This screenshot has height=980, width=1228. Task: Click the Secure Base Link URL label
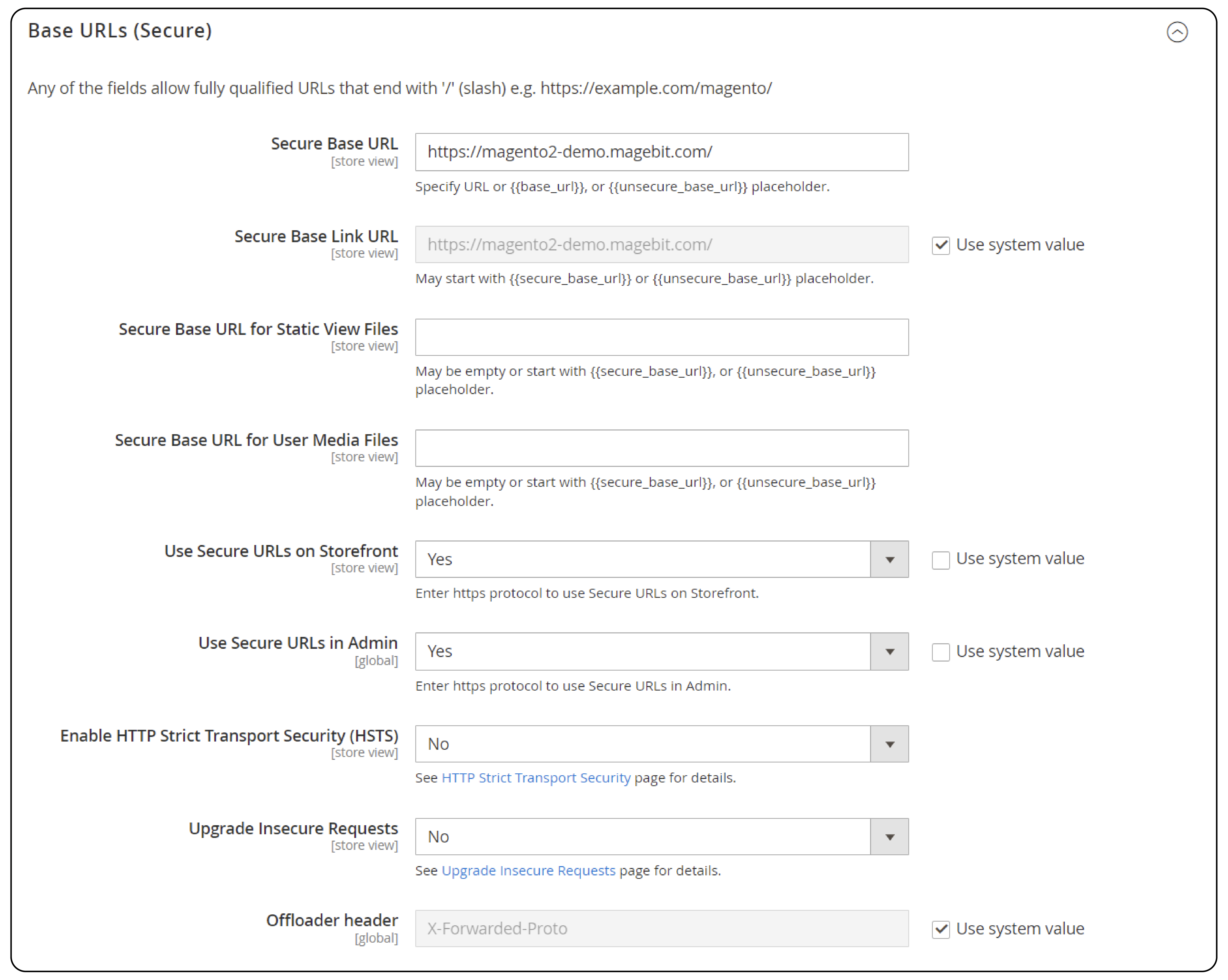point(316,236)
